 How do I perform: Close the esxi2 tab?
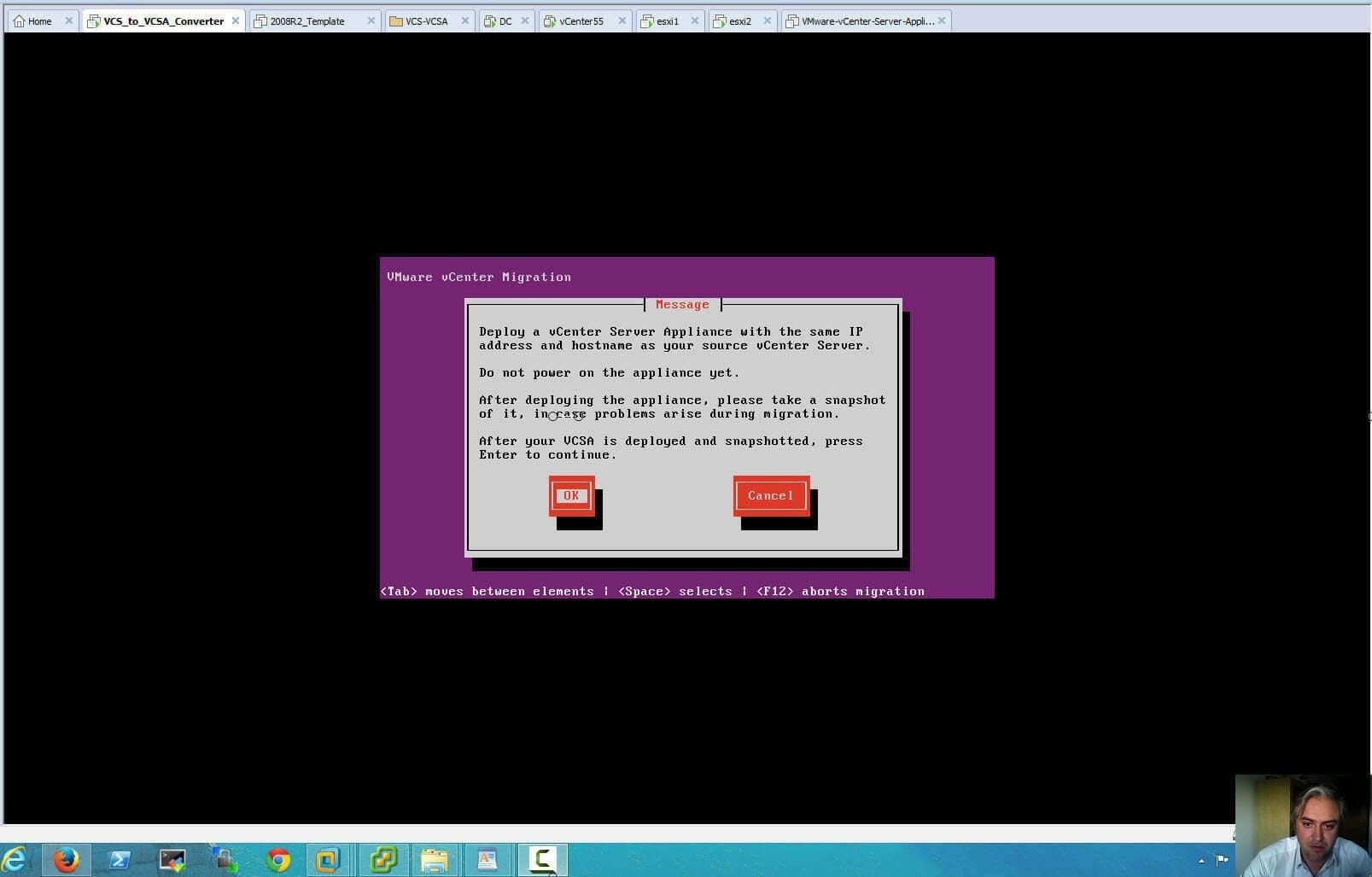(768, 21)
